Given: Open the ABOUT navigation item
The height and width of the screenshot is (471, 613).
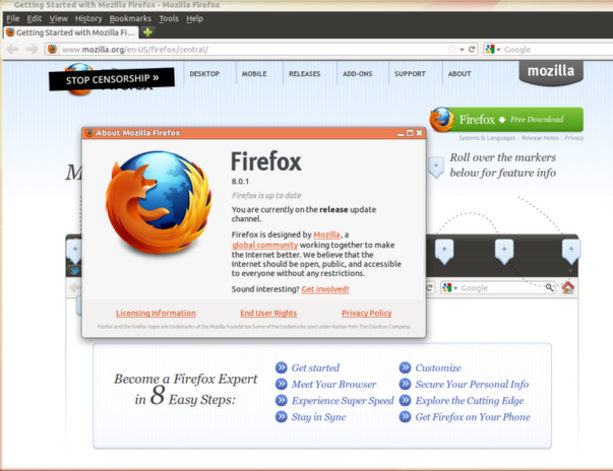Looking at the screenshot, I should (x=459, y=73).
